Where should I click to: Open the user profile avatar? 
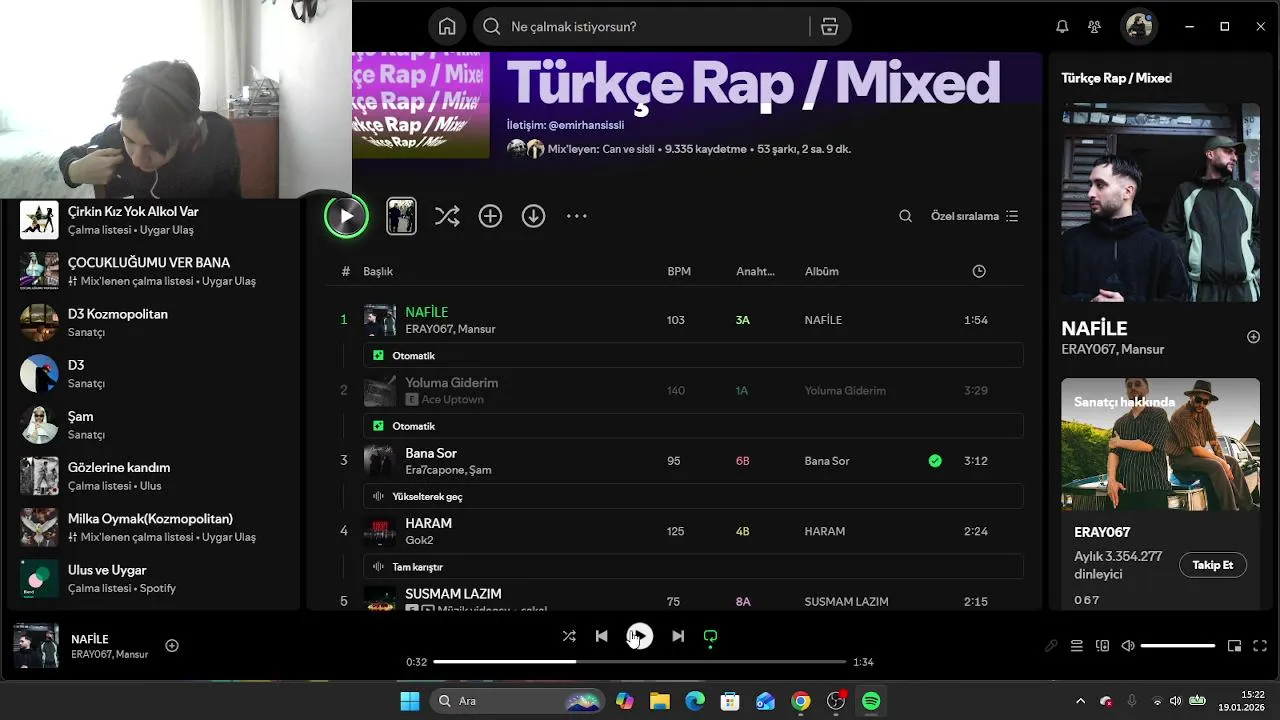[1139, 27]
